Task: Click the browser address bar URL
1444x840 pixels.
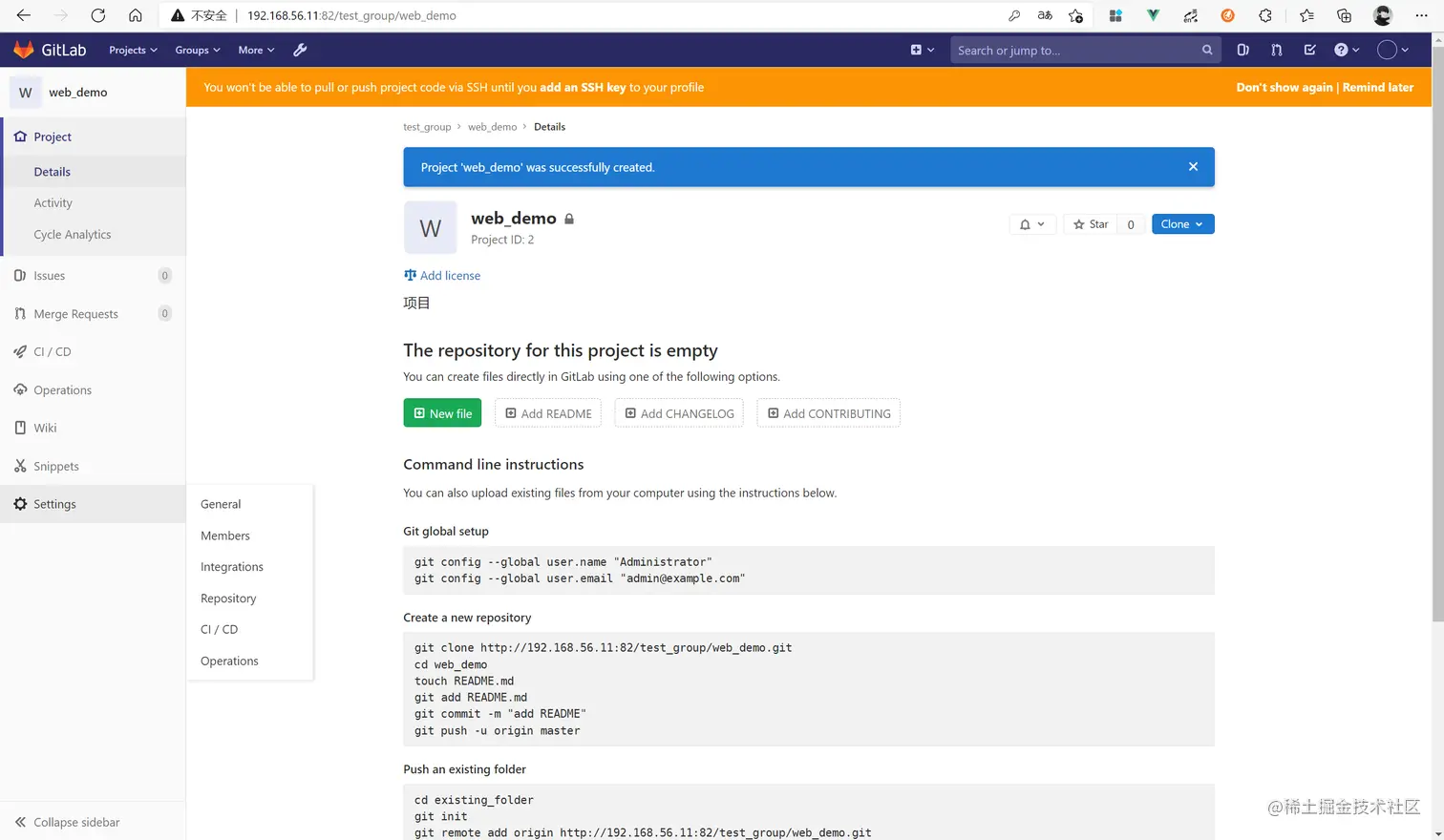Action: 351,15
